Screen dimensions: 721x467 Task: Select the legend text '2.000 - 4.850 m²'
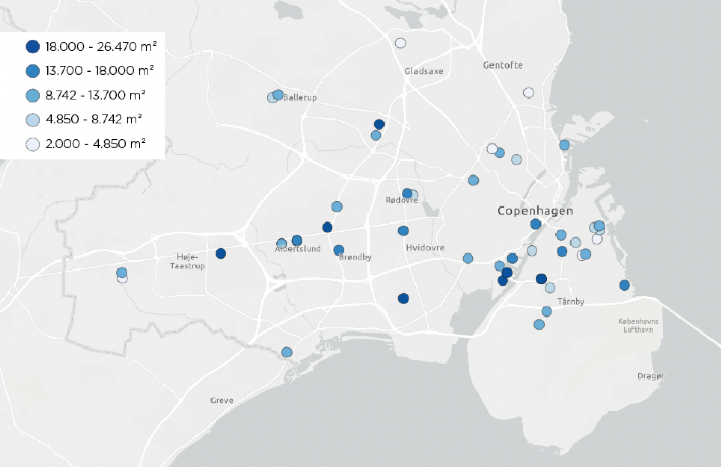(x=95, y=144)
